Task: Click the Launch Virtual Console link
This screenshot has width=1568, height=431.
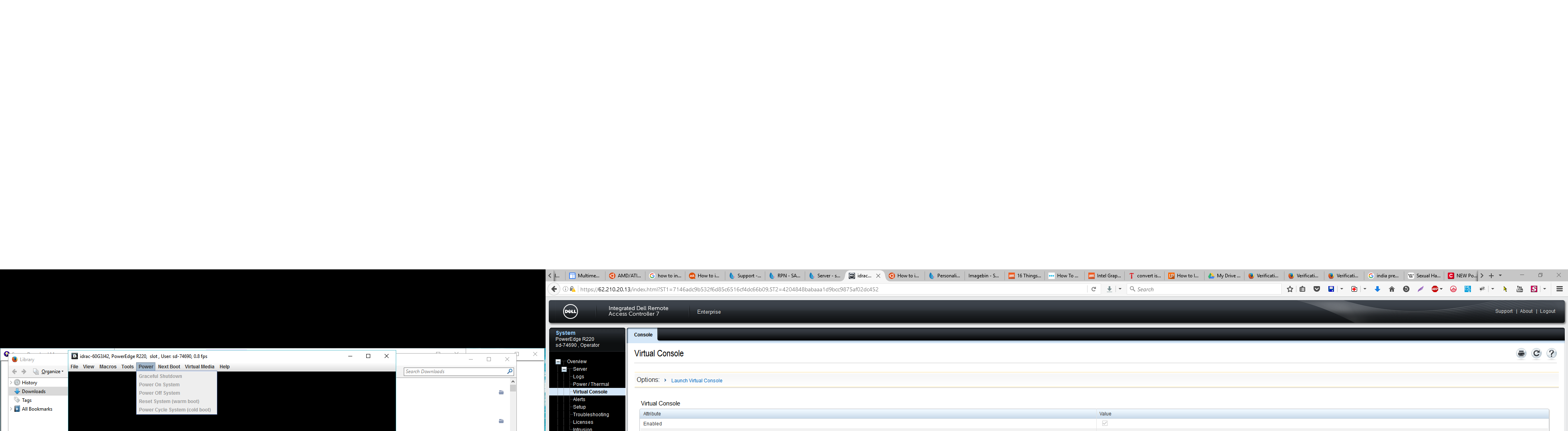Action: tap(697, 381)
